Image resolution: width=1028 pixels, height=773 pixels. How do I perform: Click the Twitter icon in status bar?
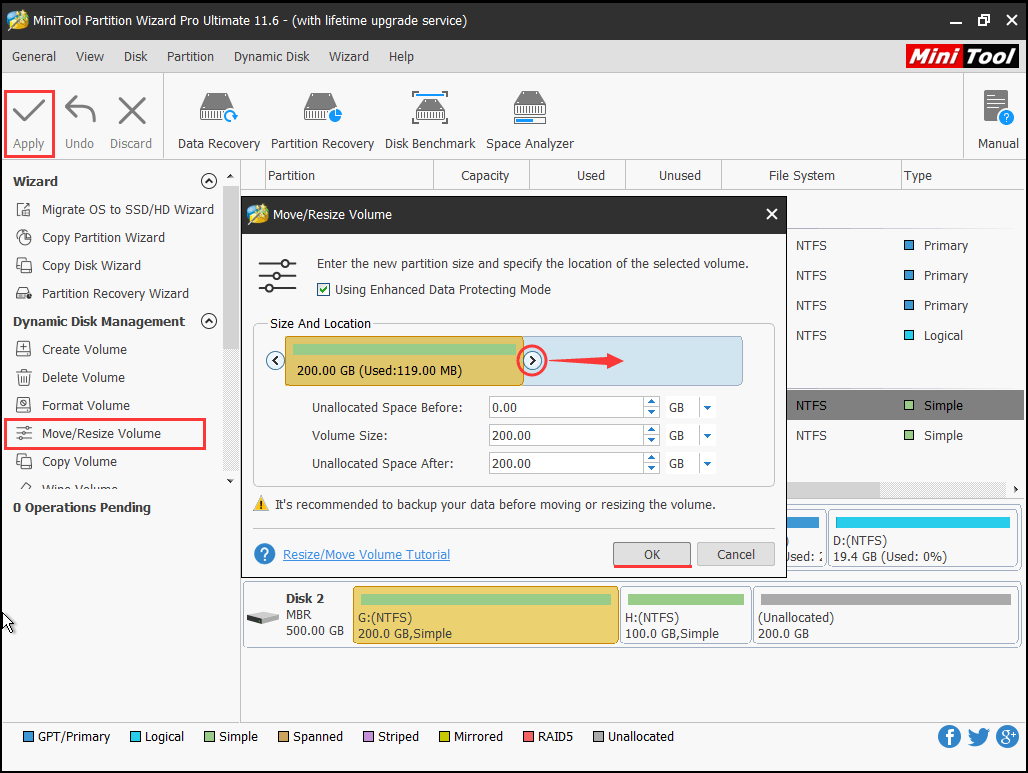tap(978, 736)
